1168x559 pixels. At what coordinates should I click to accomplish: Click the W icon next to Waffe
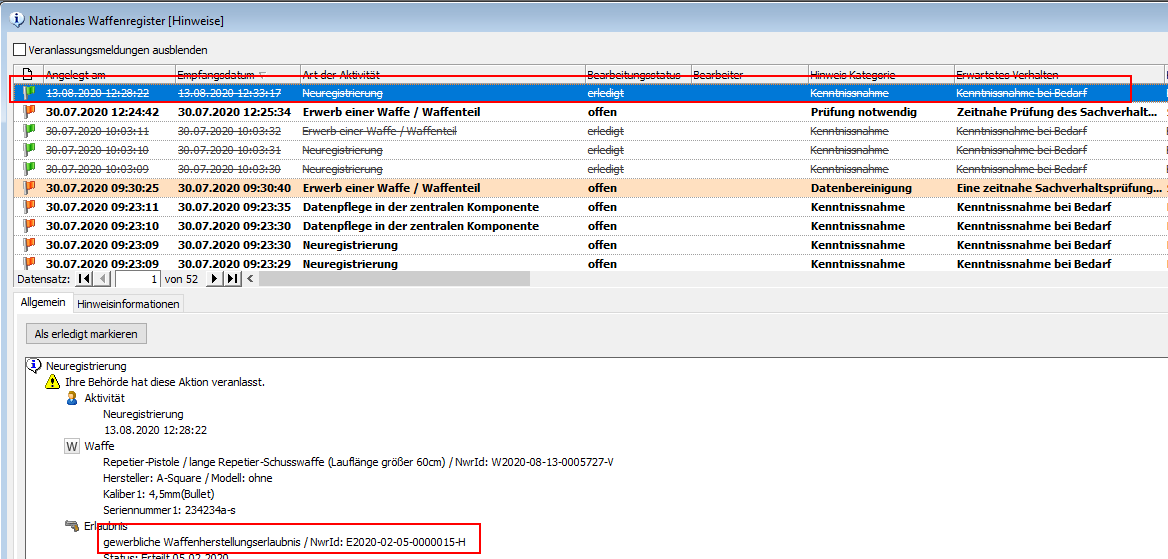pyautogui.click(x=72, y=447)
